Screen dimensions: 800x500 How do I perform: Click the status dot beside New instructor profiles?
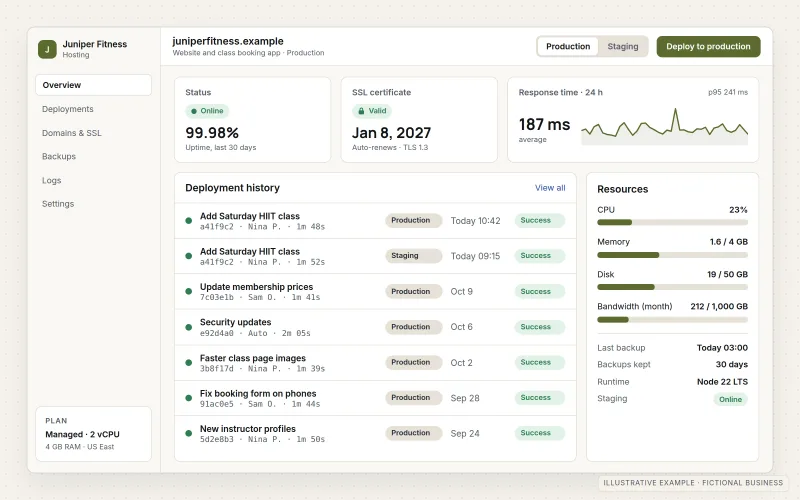pyautogui.click(x=189, y=433)
